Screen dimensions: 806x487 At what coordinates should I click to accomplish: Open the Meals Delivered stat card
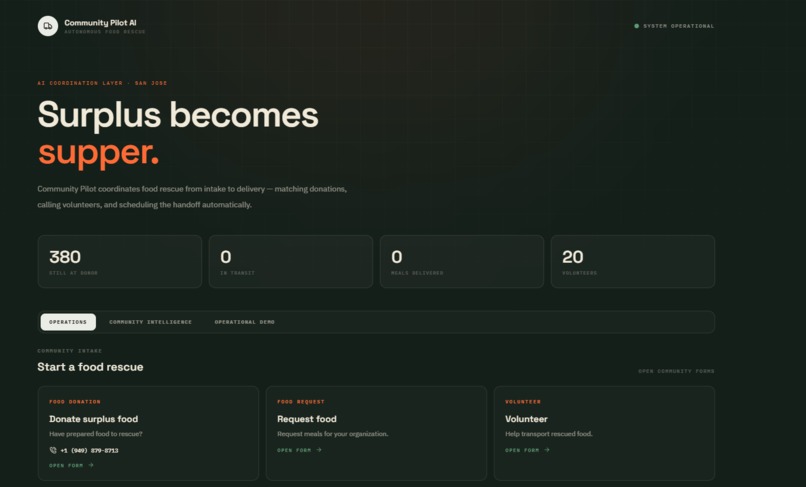coord(462,262)
